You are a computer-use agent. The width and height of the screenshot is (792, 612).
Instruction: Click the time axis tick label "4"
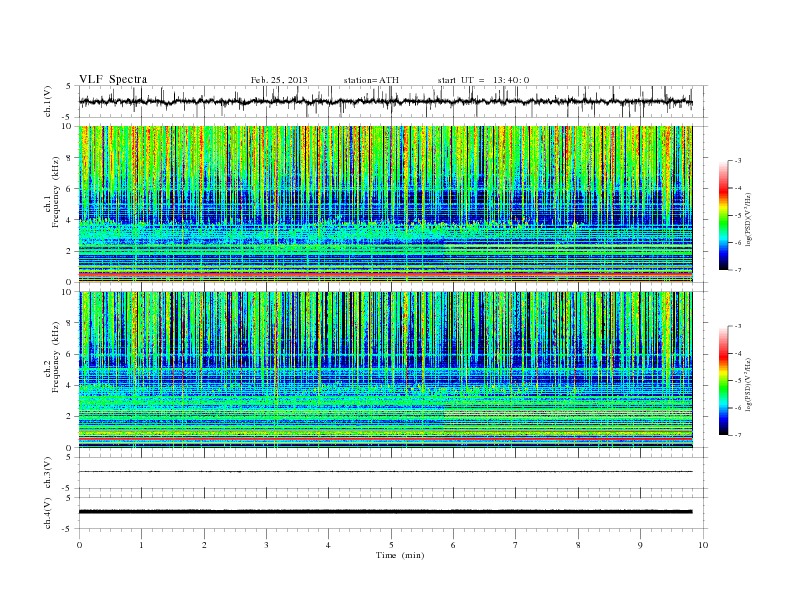[x=329, y=545]
